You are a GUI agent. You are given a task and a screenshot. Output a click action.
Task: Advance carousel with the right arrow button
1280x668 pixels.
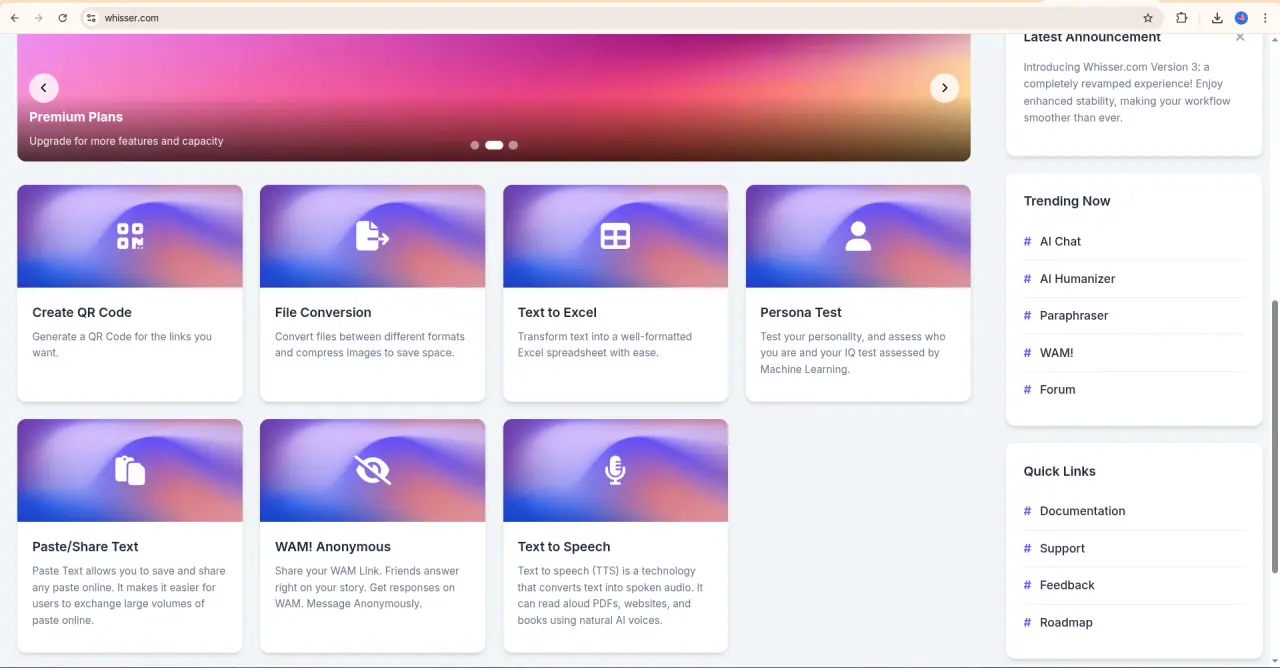point(944,88)
